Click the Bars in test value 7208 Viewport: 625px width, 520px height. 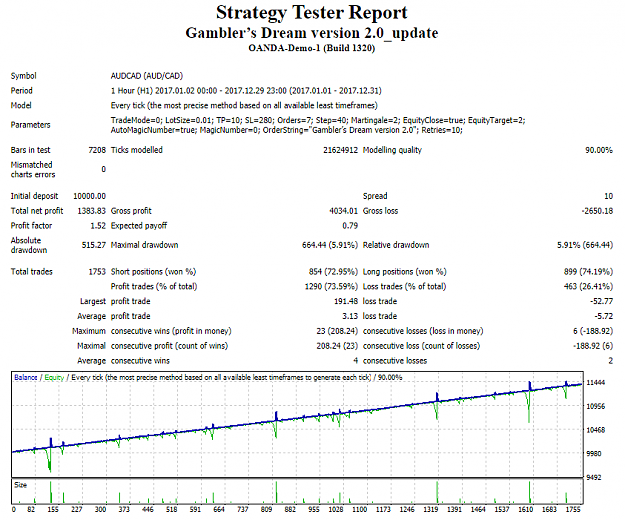97,150
